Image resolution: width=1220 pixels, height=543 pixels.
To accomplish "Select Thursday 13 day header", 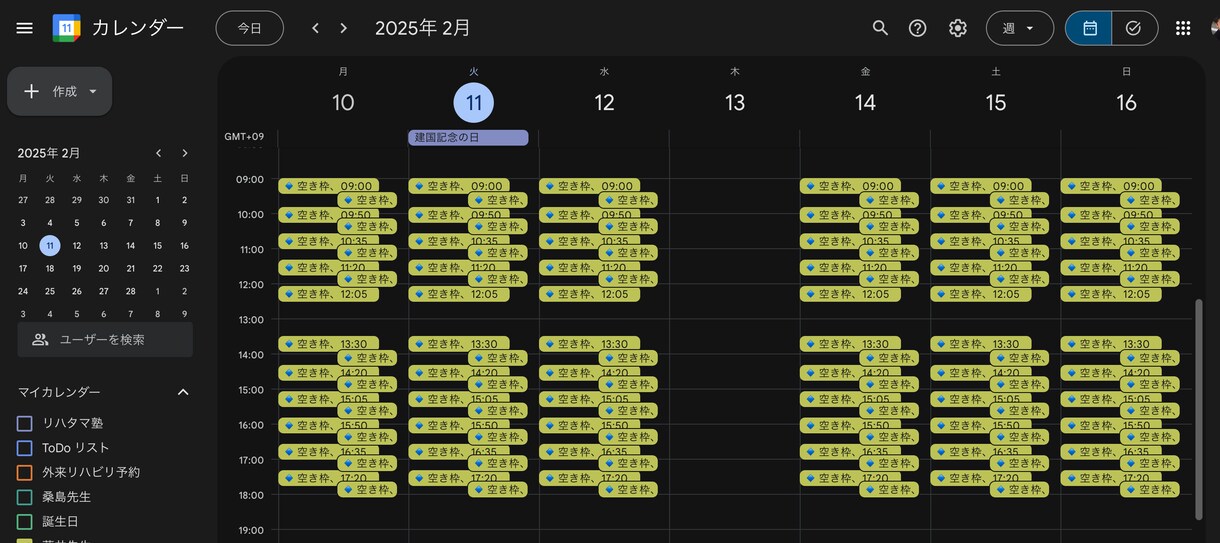I will [x=735, y=102].
